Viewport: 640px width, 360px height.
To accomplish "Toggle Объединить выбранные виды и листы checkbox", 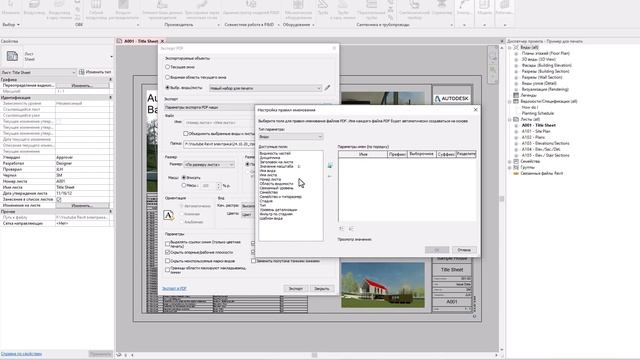I will point(186,133).
